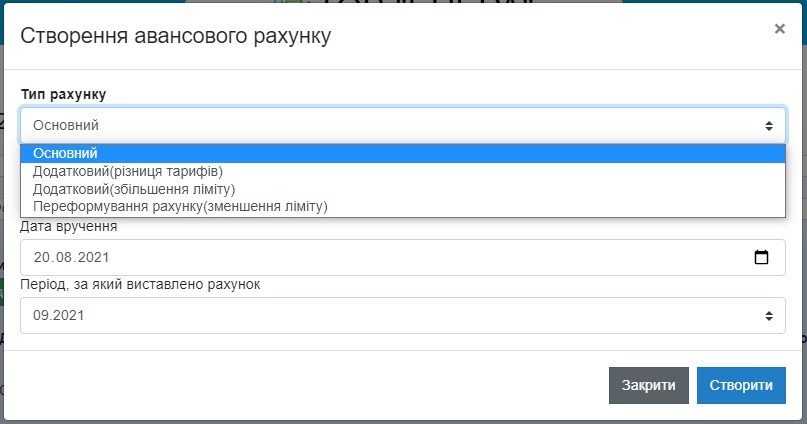Click the arrow icon of the period select
The image size is (807, 424).
(768, 315)
